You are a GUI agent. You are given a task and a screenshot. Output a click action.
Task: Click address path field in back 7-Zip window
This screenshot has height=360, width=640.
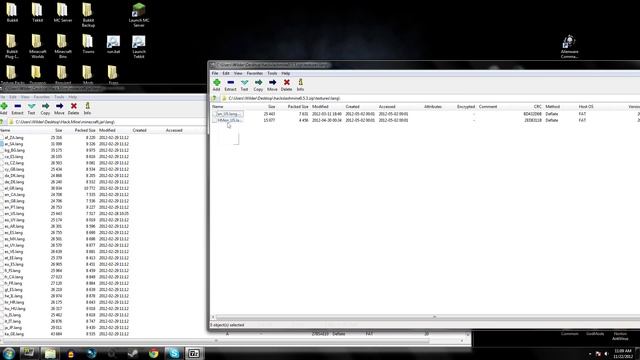(x=108, y=122)
